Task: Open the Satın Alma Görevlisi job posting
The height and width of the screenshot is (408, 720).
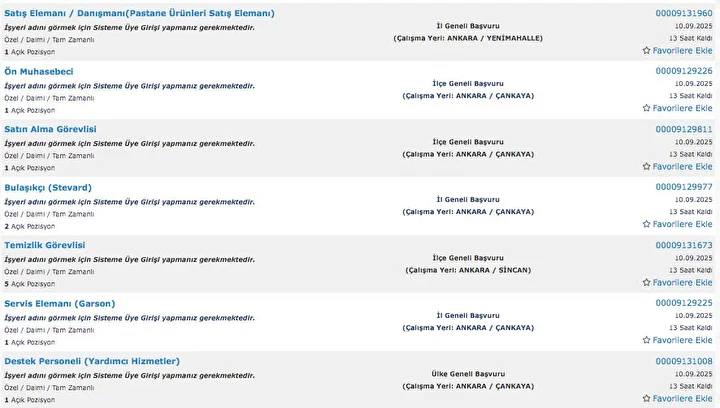Action: point(50,129)
